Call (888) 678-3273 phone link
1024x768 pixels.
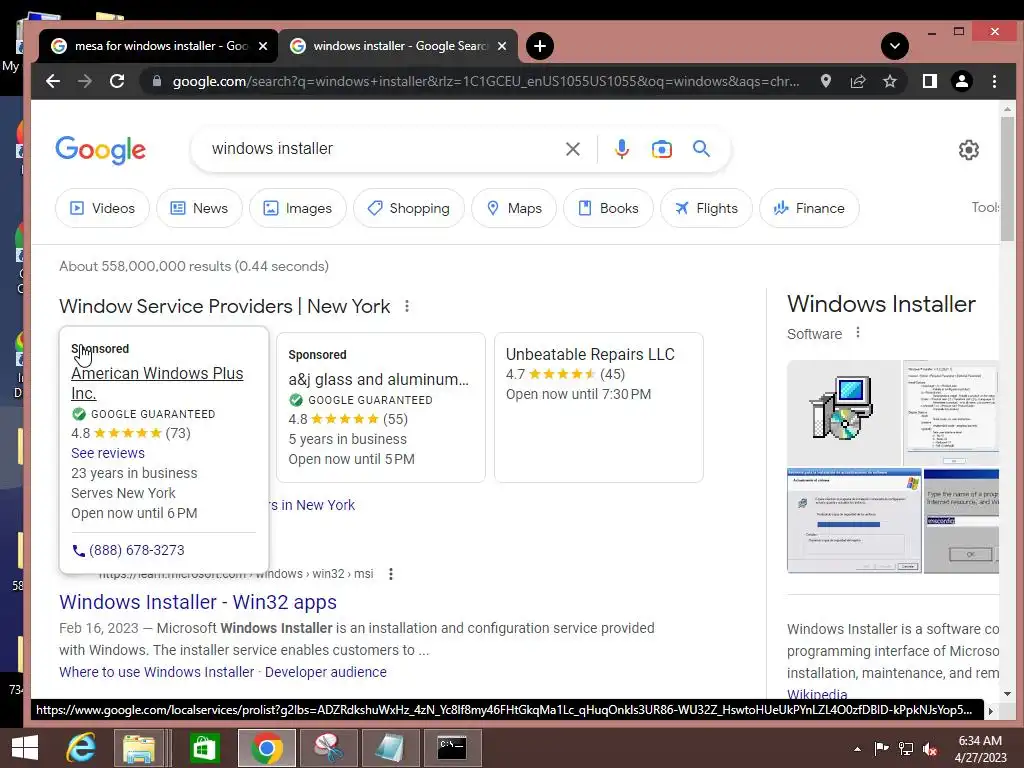click(x=128, y=551)
